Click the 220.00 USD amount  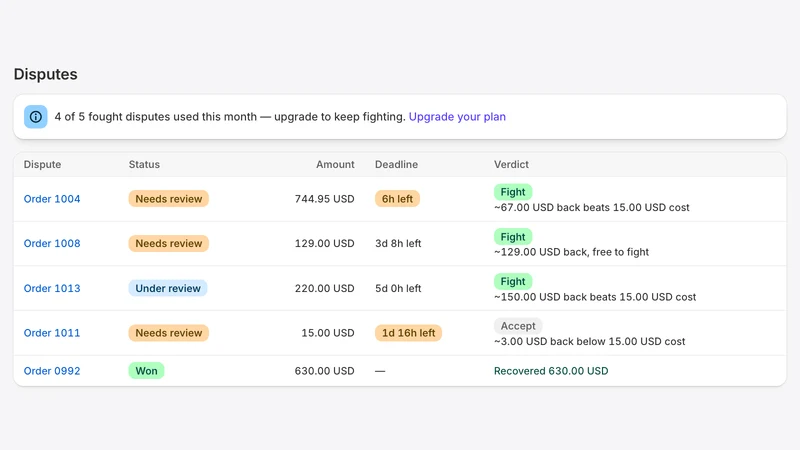click(x=324, y=288)
